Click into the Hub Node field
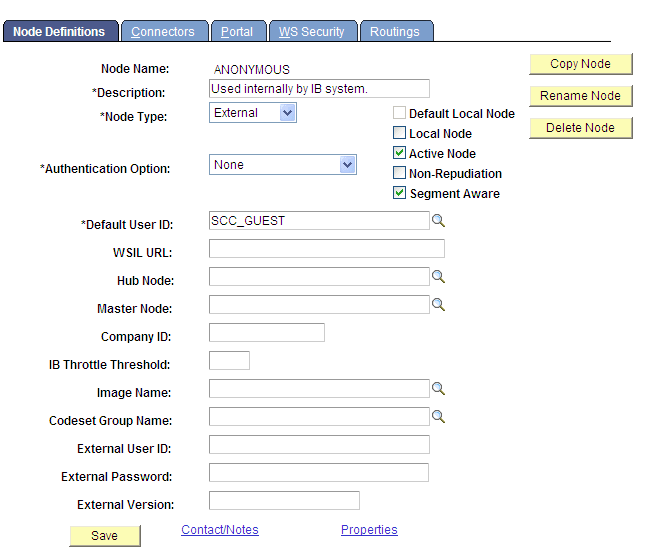This screenshot has height=552, width=654. [319, 276]
